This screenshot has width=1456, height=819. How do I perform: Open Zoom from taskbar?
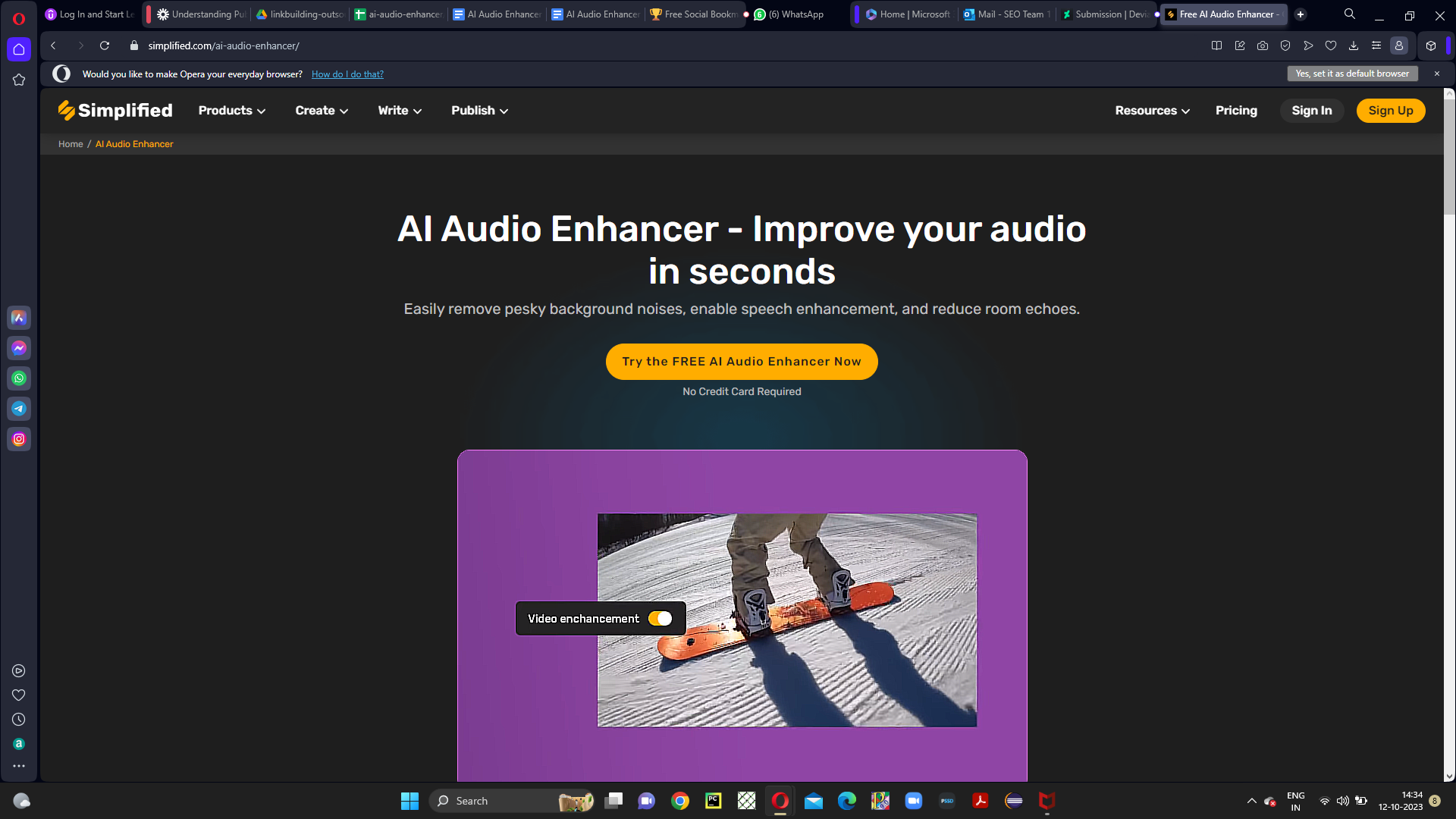pyautogui.click(x=914, y=801)
